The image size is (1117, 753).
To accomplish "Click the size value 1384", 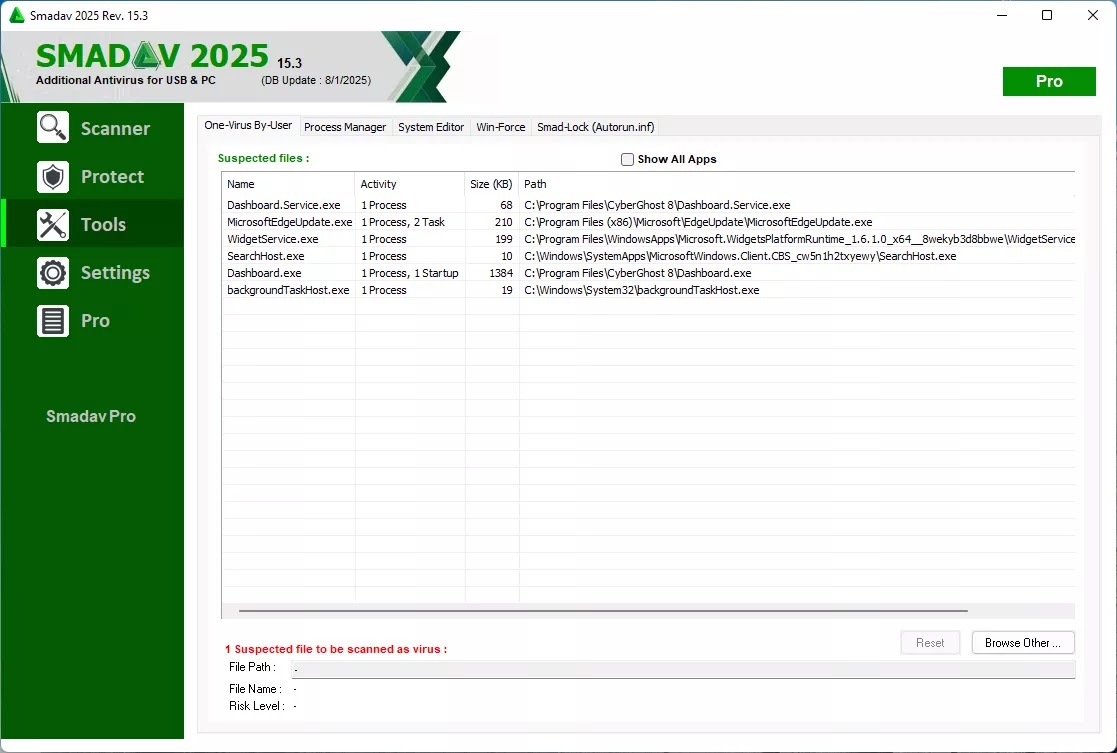I will pos(501,274).
